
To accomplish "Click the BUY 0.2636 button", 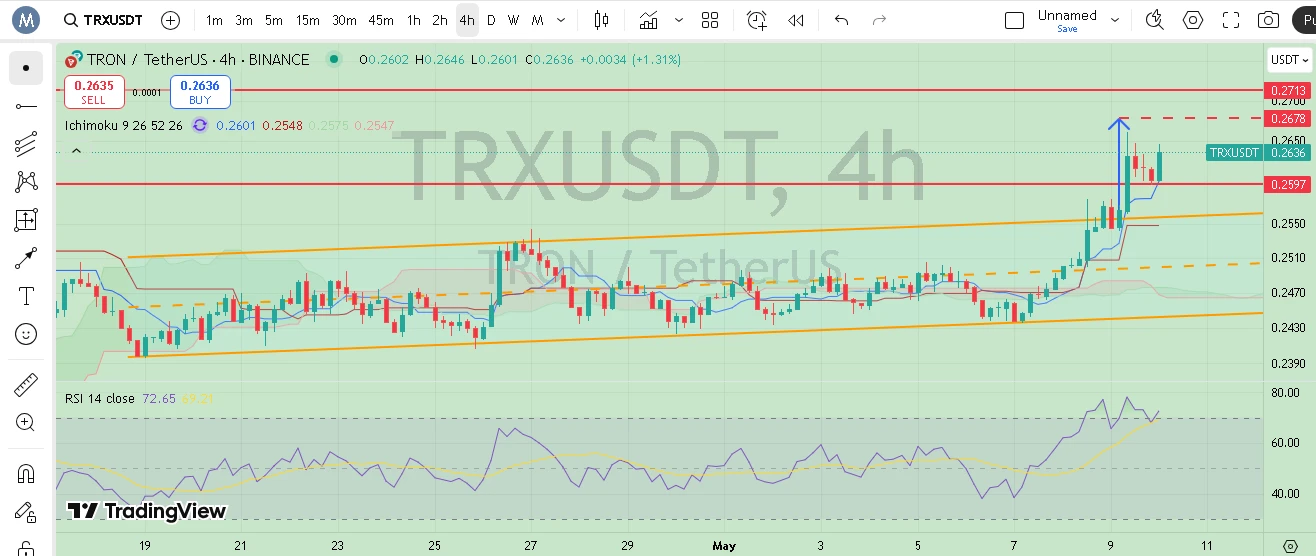I will coord(200,92).
